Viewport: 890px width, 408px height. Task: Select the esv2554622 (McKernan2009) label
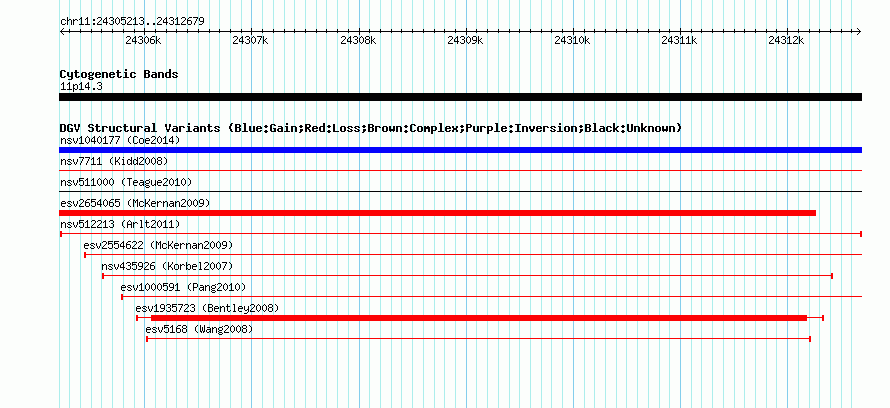[158, 246]
